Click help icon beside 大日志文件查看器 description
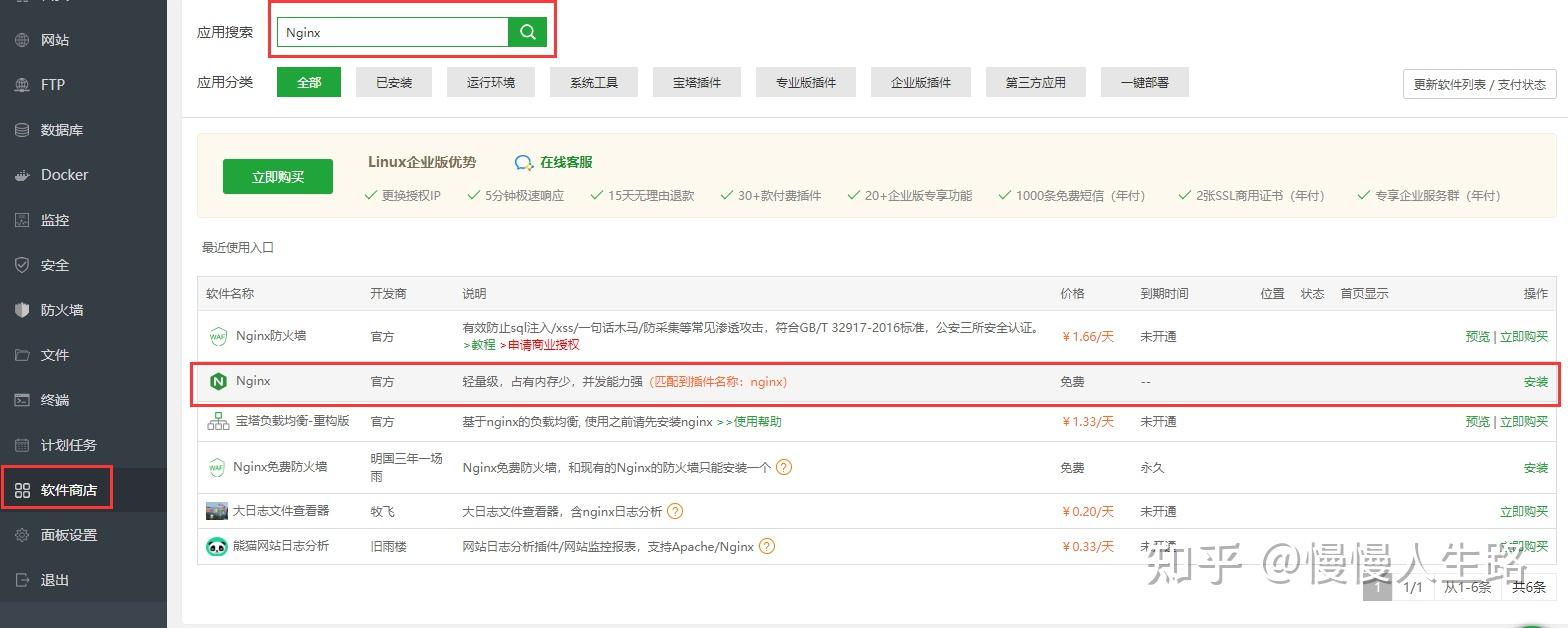The height and width of the screenshot is (628, 1568). click(675, 511)
